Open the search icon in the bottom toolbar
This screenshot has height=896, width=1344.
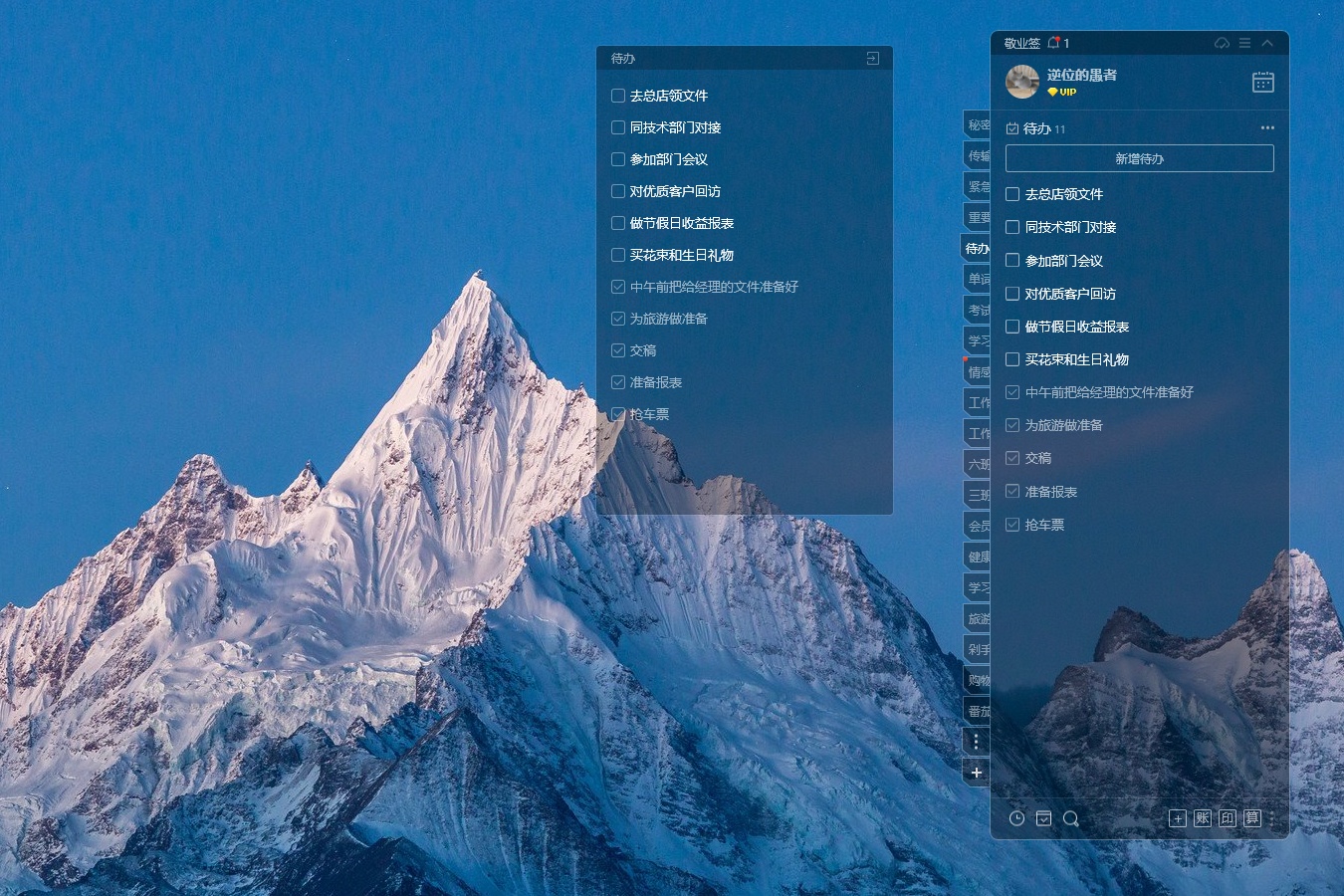click(x=1071, y=818)
